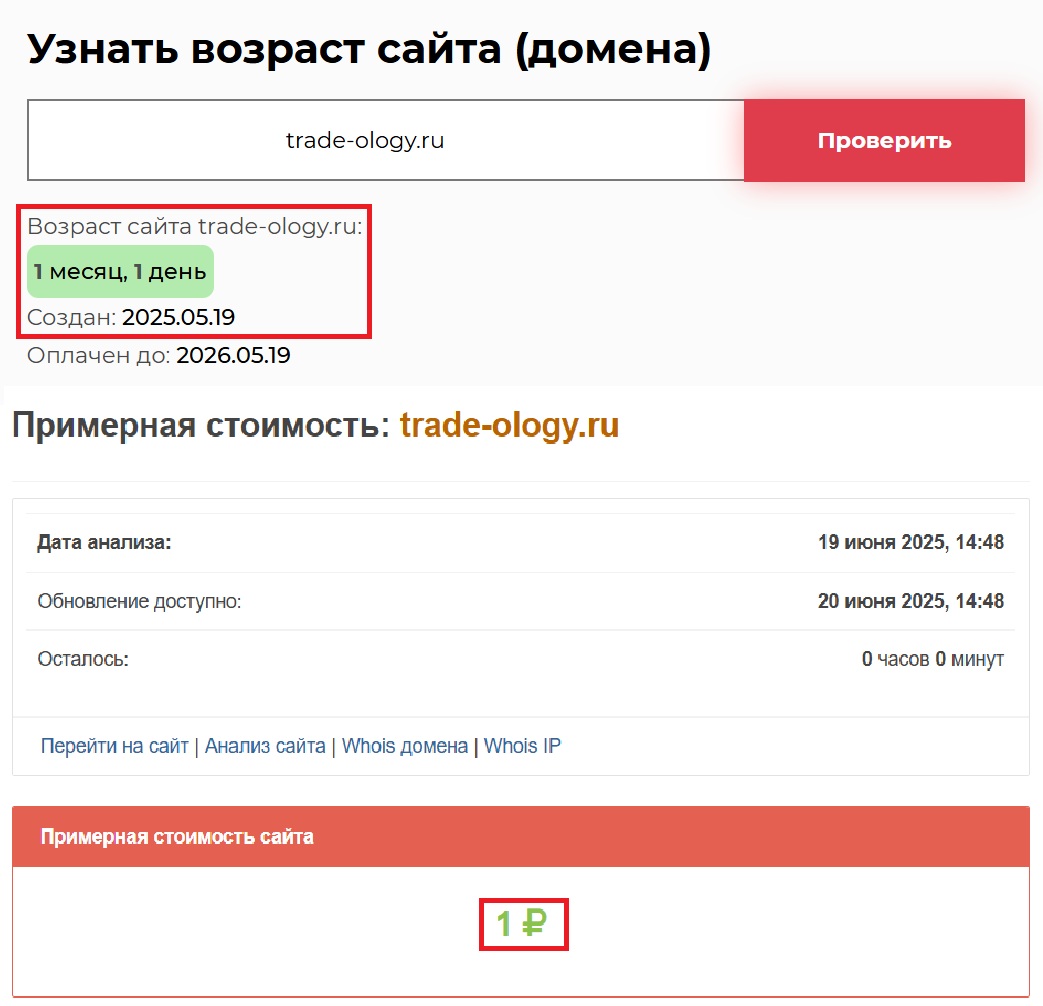This screenshot has height=1006, width=1043.
Task: Select the 0 часов 0 минут value
Action: [932, 660]
